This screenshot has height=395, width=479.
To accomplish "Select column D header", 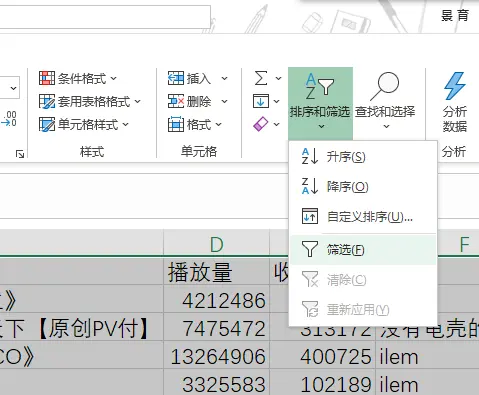I will pyautogui.click(x=216, y=244).
